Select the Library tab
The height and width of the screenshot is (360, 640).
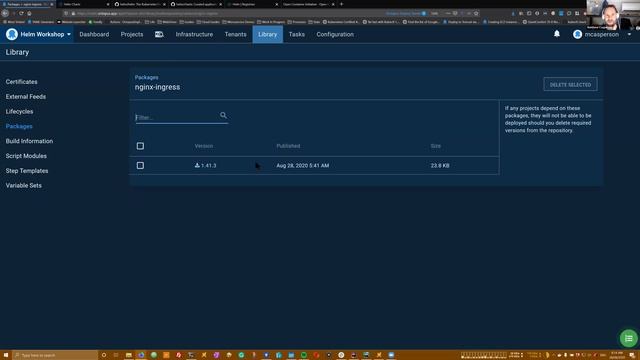click(268, 35)
